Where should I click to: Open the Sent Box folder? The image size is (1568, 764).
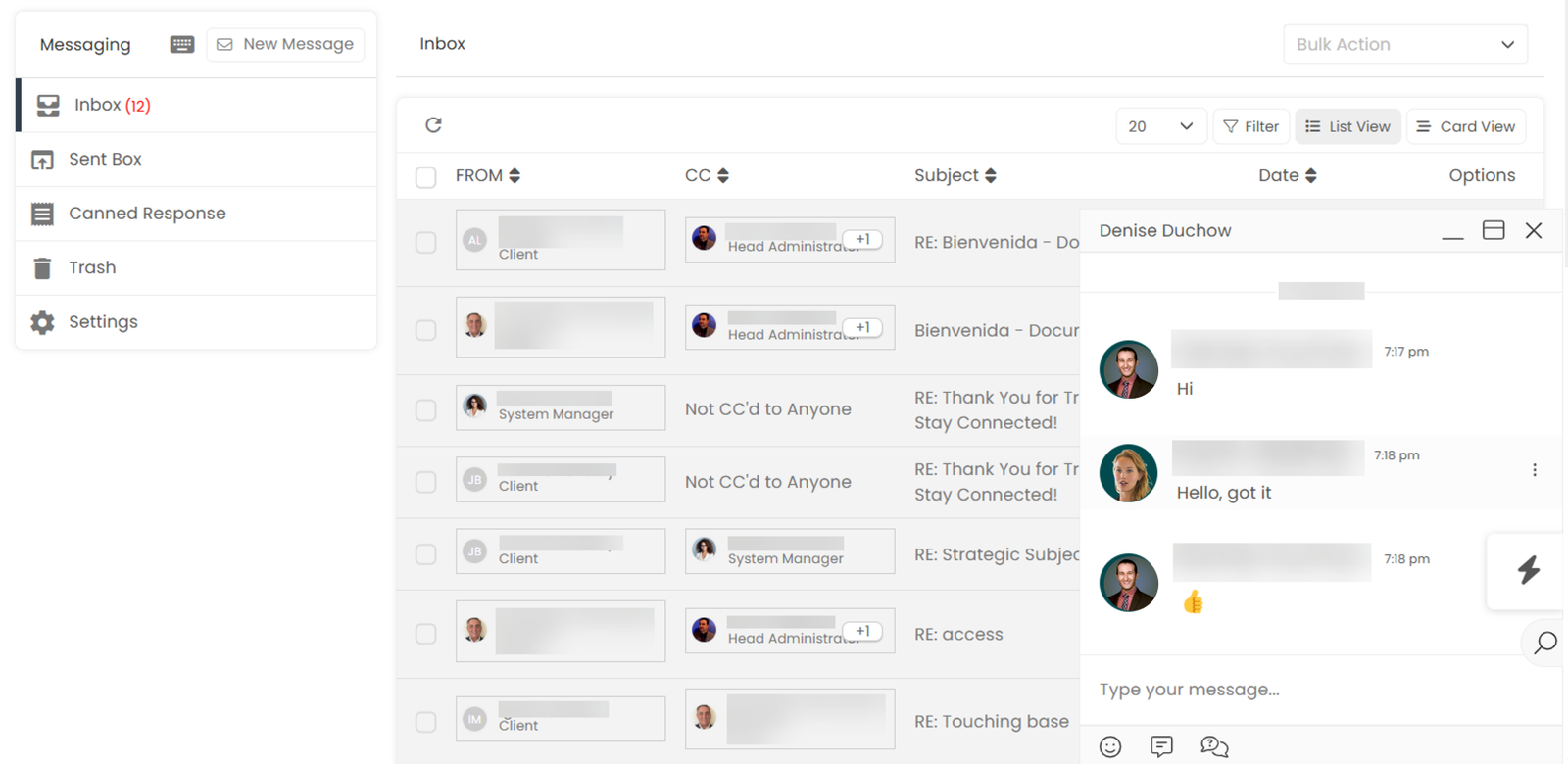(x=105, y=159)
